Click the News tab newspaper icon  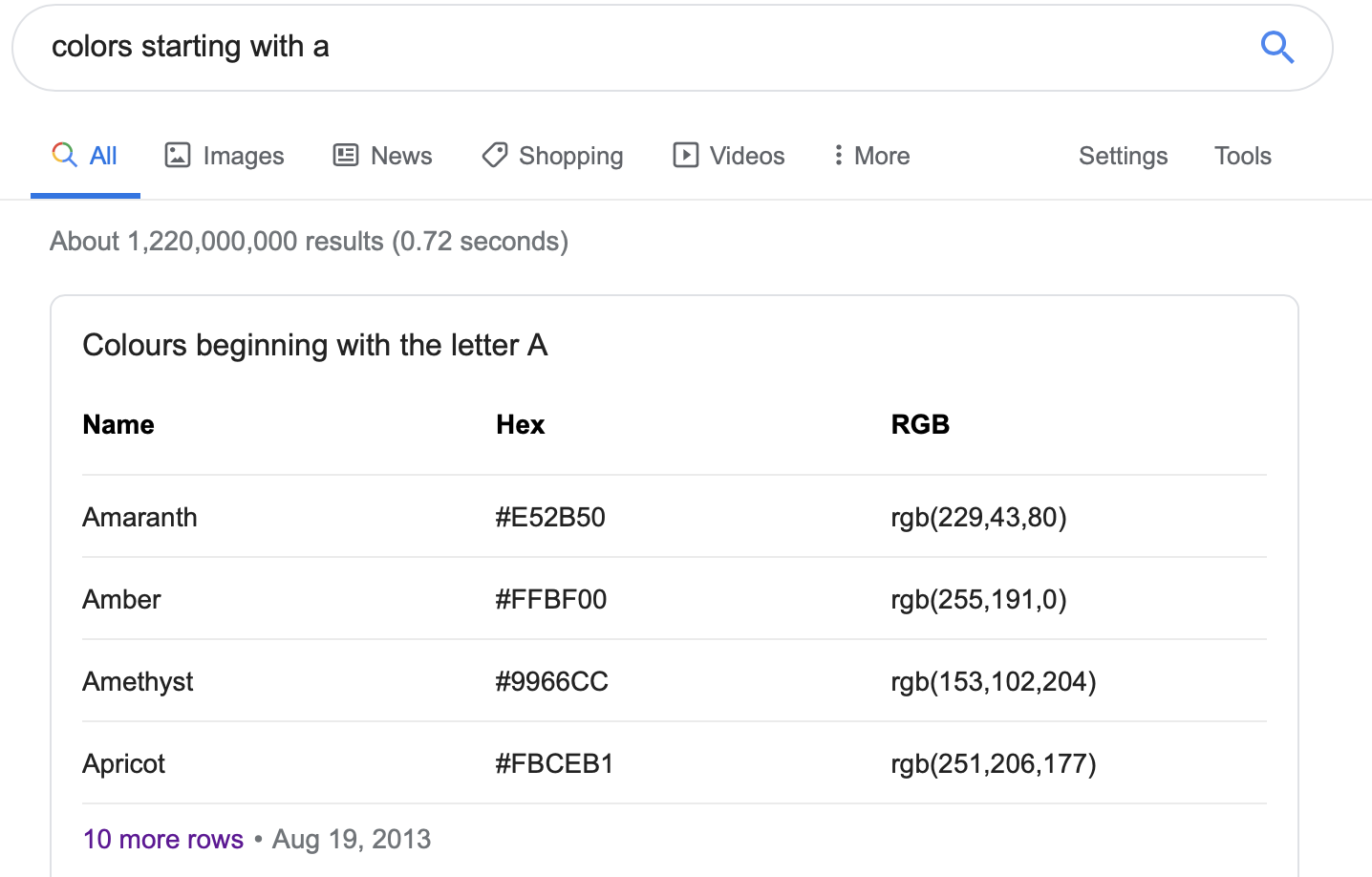345,155
